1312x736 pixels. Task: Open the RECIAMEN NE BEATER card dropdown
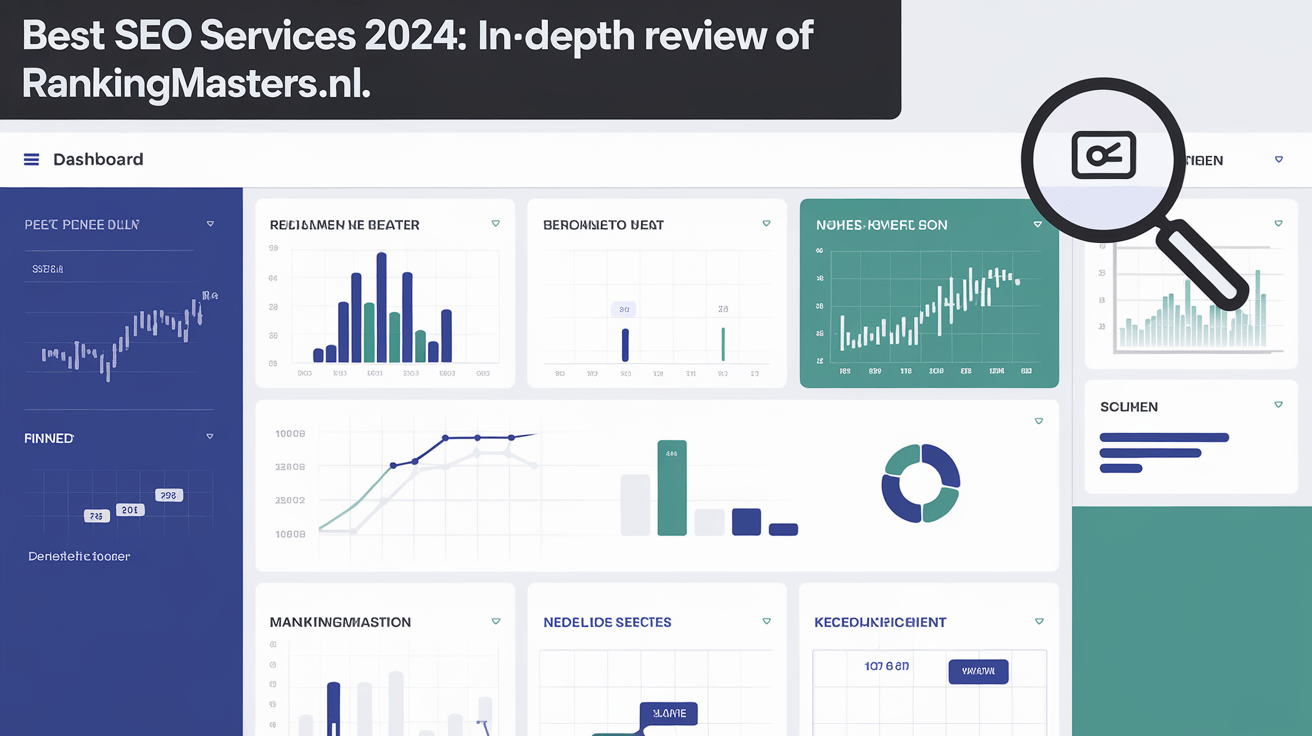pos(495,224)
